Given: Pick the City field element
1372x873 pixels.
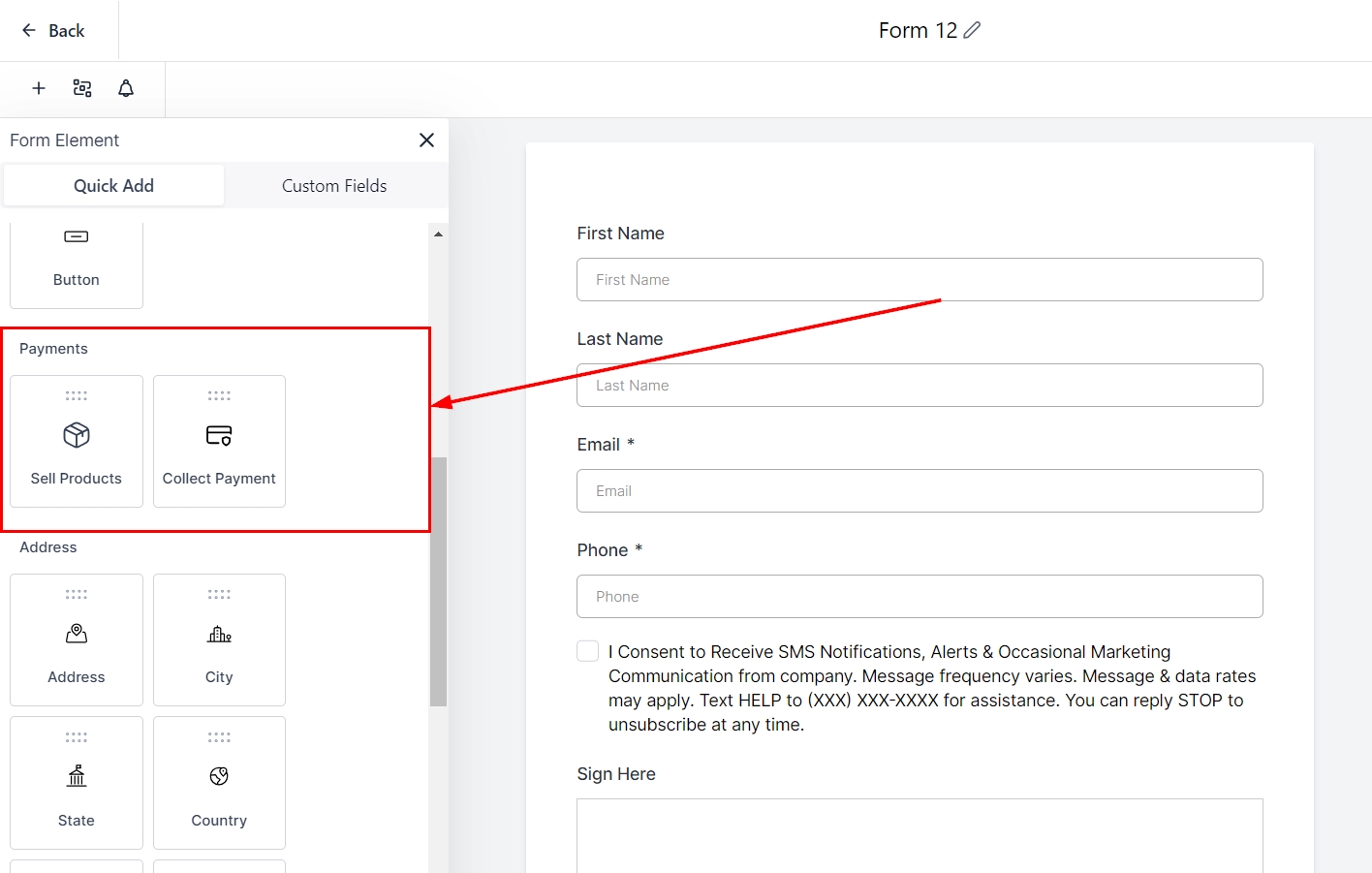Looking at the screenshot, I should coord(219,639).
